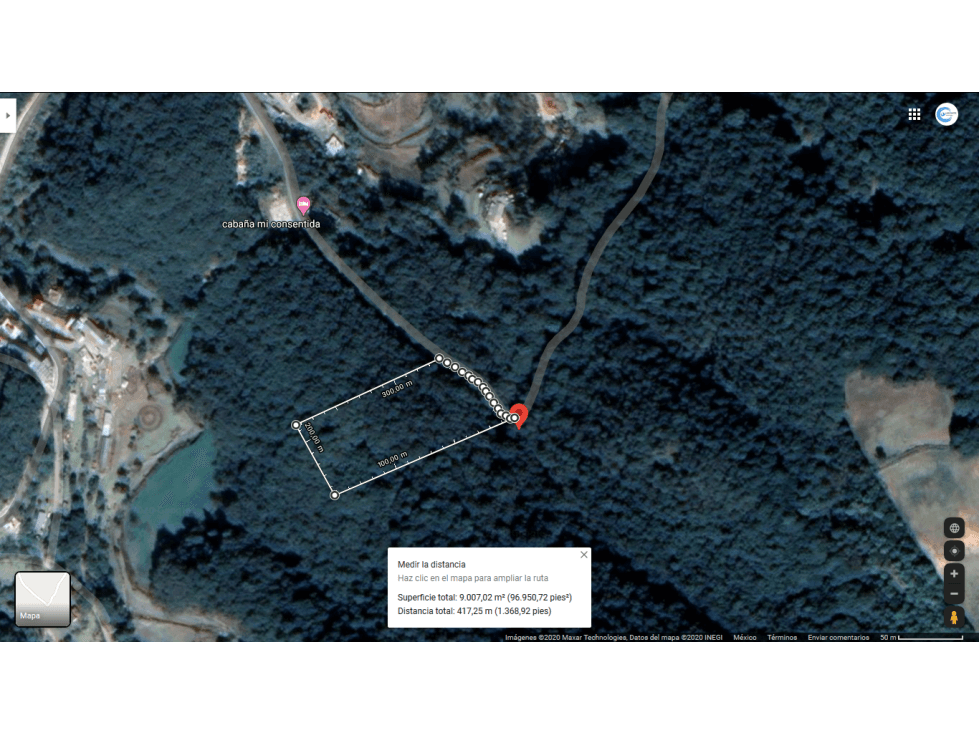Click the 100,00 m distance label
The image size is (979, 734).
(x=392, y=459)
